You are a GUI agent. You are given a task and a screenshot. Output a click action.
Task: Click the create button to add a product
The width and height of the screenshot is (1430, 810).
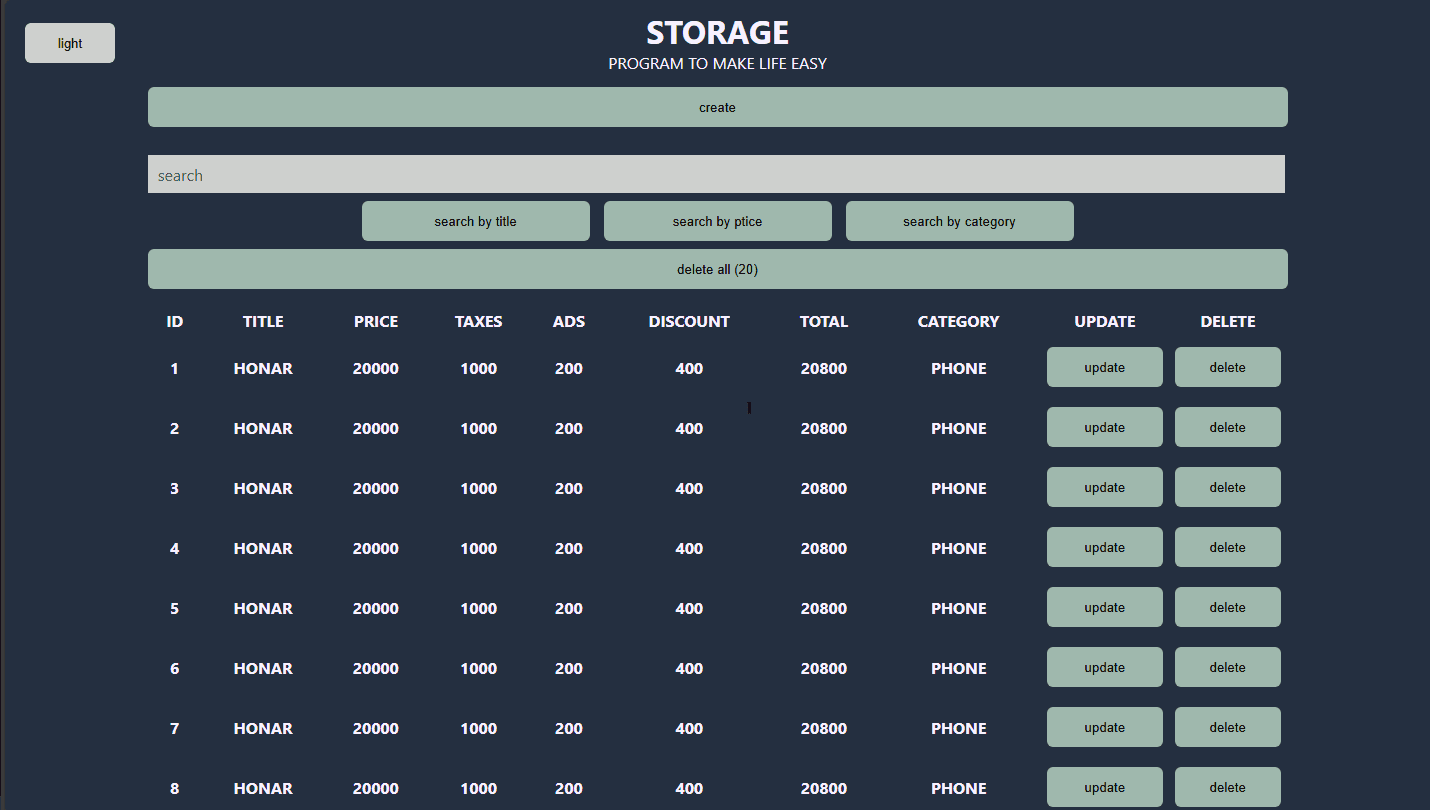pos(717,107)
